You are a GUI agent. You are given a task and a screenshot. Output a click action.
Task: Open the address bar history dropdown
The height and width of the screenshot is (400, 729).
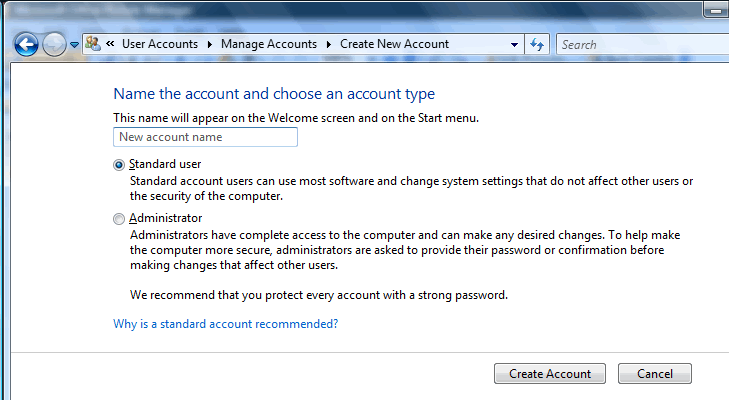(514, 45)
